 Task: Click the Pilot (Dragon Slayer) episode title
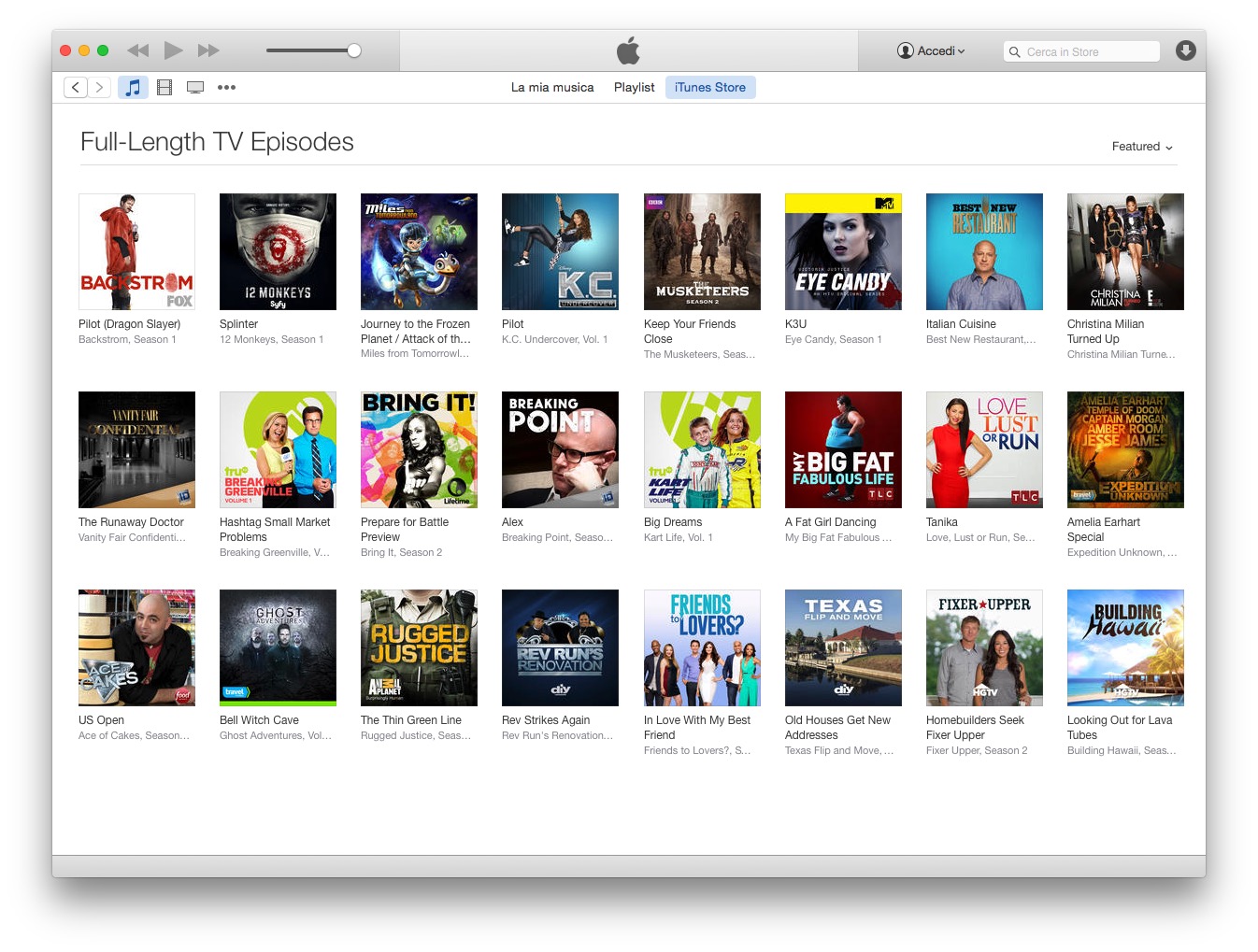pos(129,324)
